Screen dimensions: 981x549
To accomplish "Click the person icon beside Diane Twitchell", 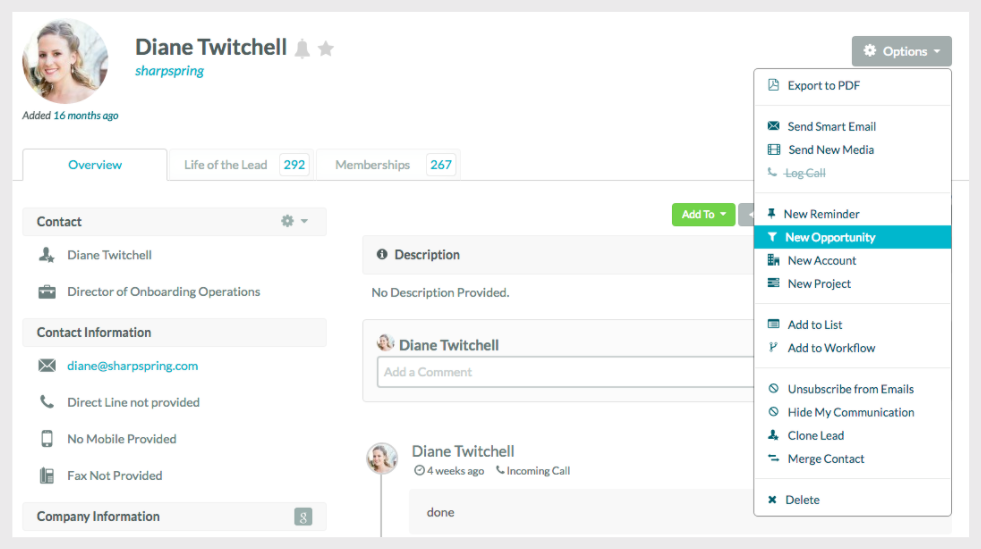I will tap(47, 255).
